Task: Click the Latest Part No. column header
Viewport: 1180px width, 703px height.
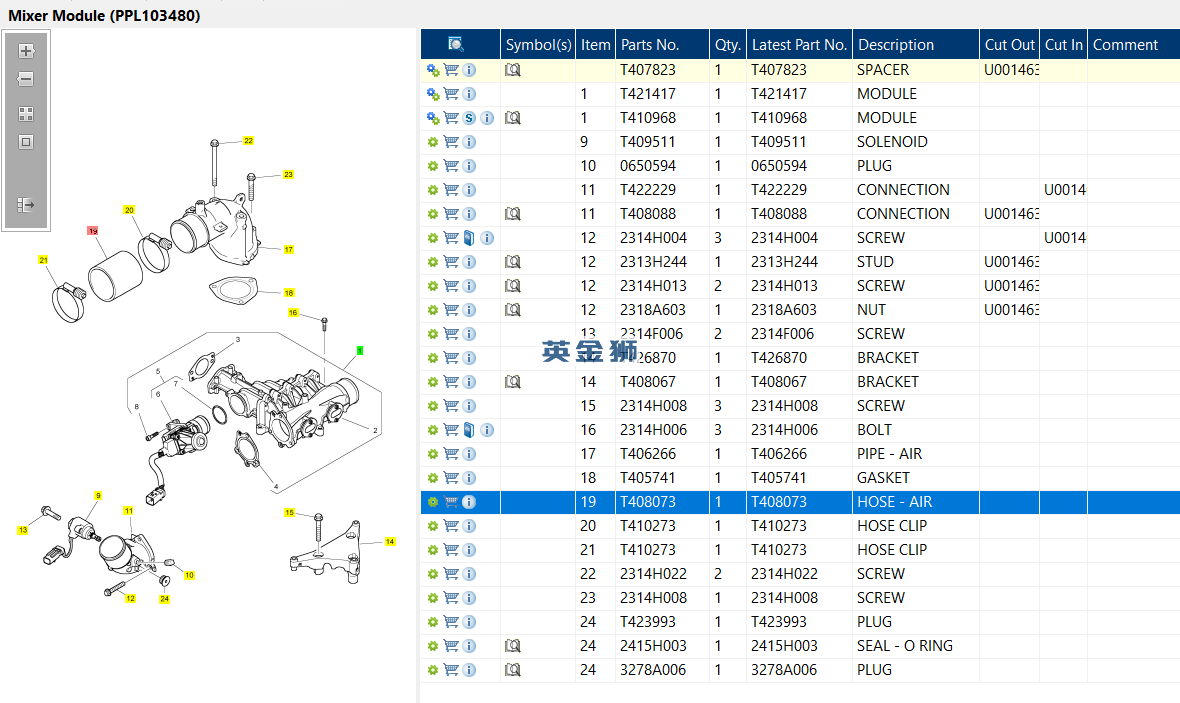Action: coord(799,44)
